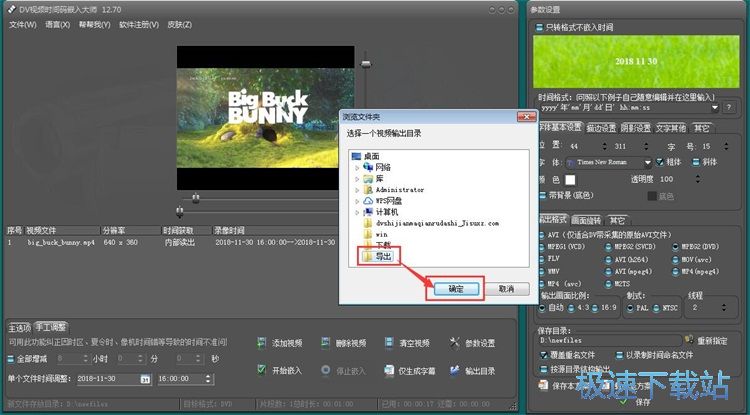This screenshot has width=750, height=415.
Task: Expand the 库 tree node
Action: pos(357,179)
